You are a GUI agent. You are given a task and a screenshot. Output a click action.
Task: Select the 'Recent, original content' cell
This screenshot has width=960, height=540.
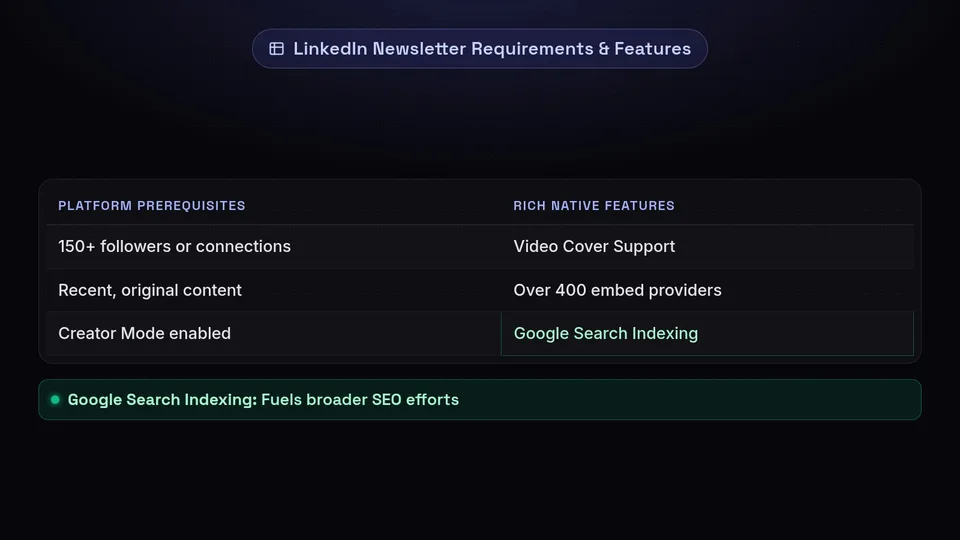[274, 290]
